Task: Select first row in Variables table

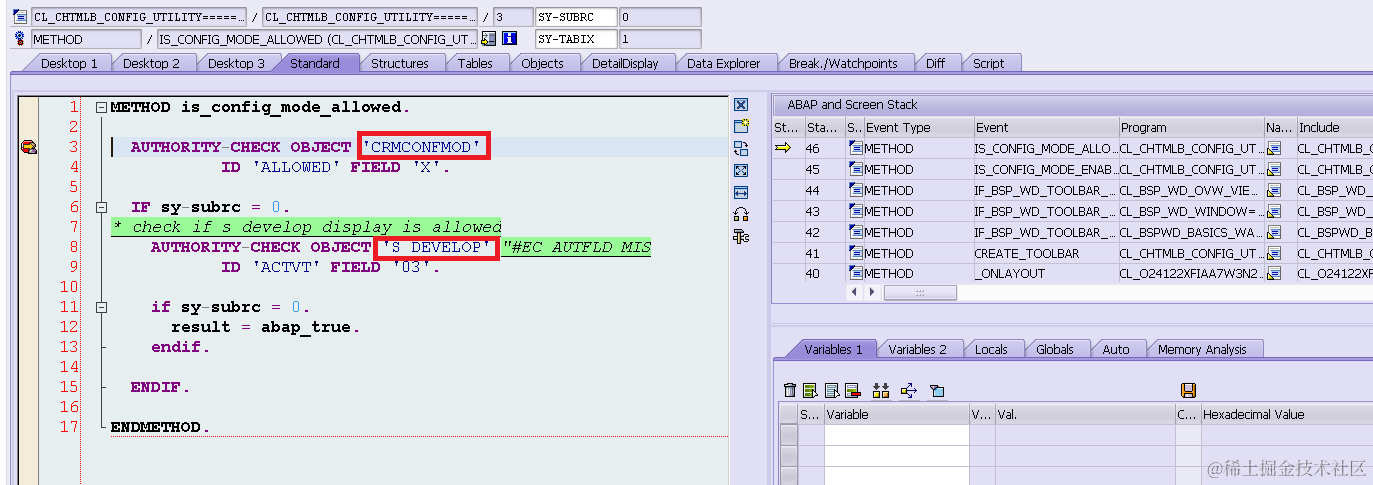Action: [789, 435]
